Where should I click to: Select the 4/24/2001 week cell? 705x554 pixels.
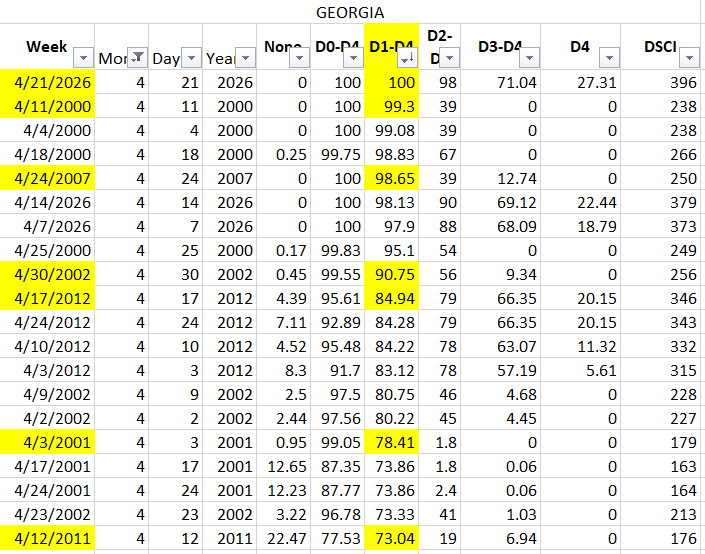[47, 490]
